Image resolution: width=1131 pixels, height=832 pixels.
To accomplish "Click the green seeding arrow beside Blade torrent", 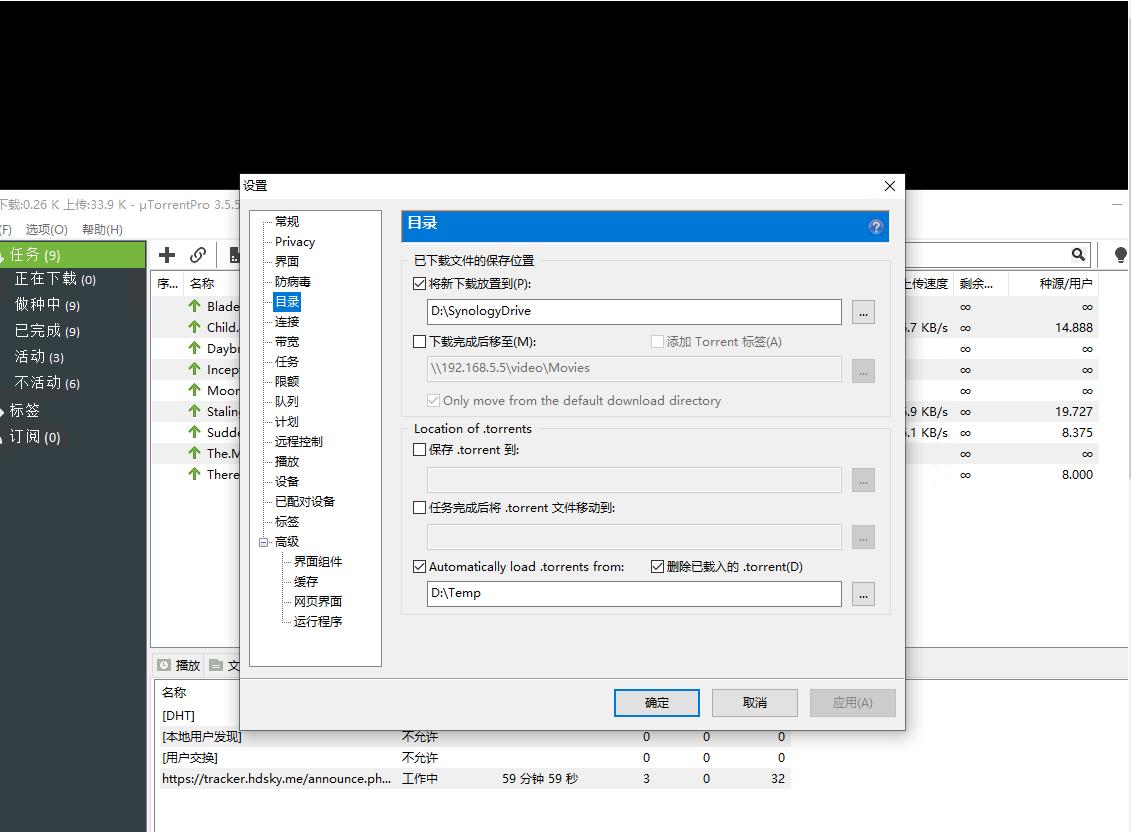I will click(x=195, y=307).
